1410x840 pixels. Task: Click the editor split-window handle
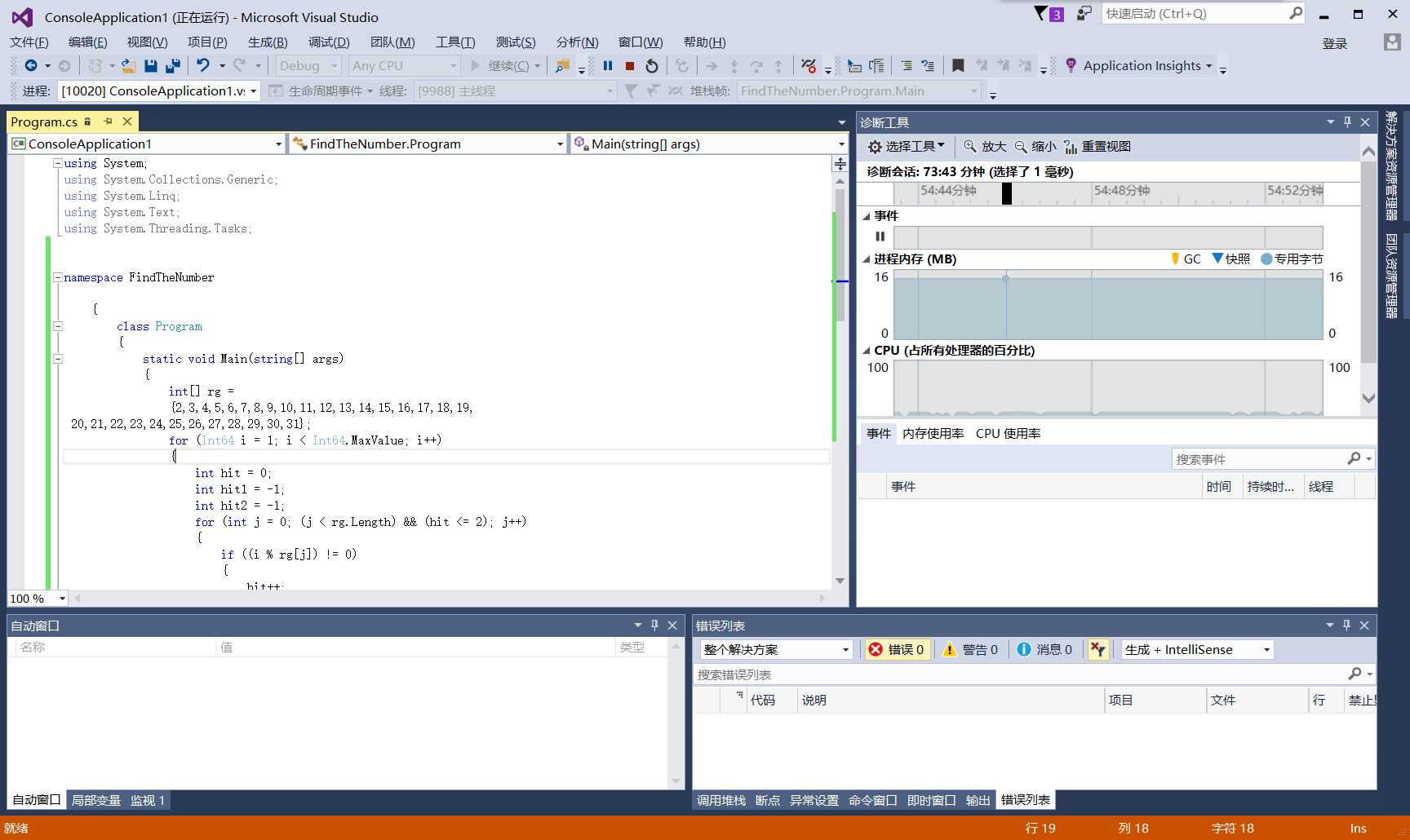coord(840,164)
